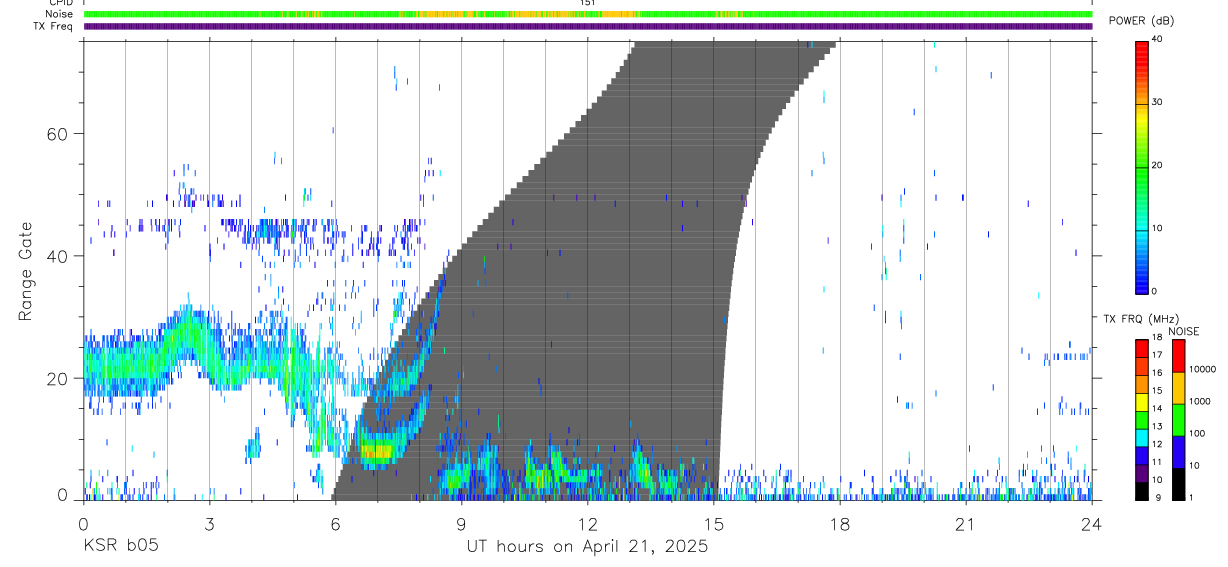This screenshot has height=567, width=1228.
Task: Select the purple TX Freq strip
Action: (x=588, y=26)
